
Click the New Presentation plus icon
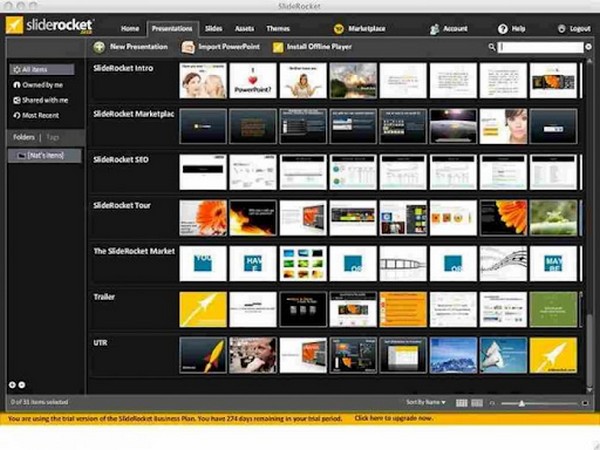tap(98, 47)
